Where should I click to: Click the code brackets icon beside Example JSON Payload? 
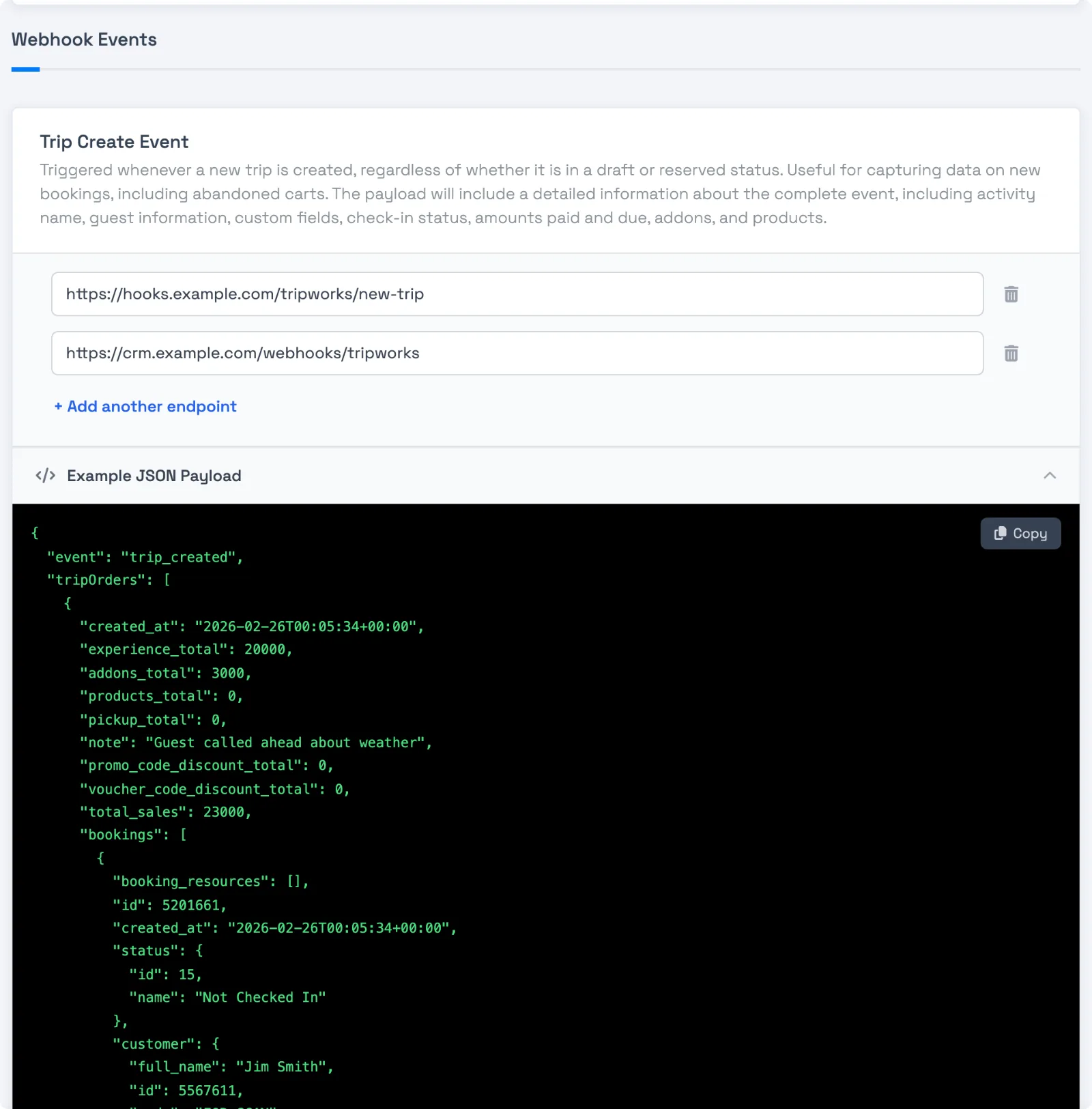coord(46,476)
